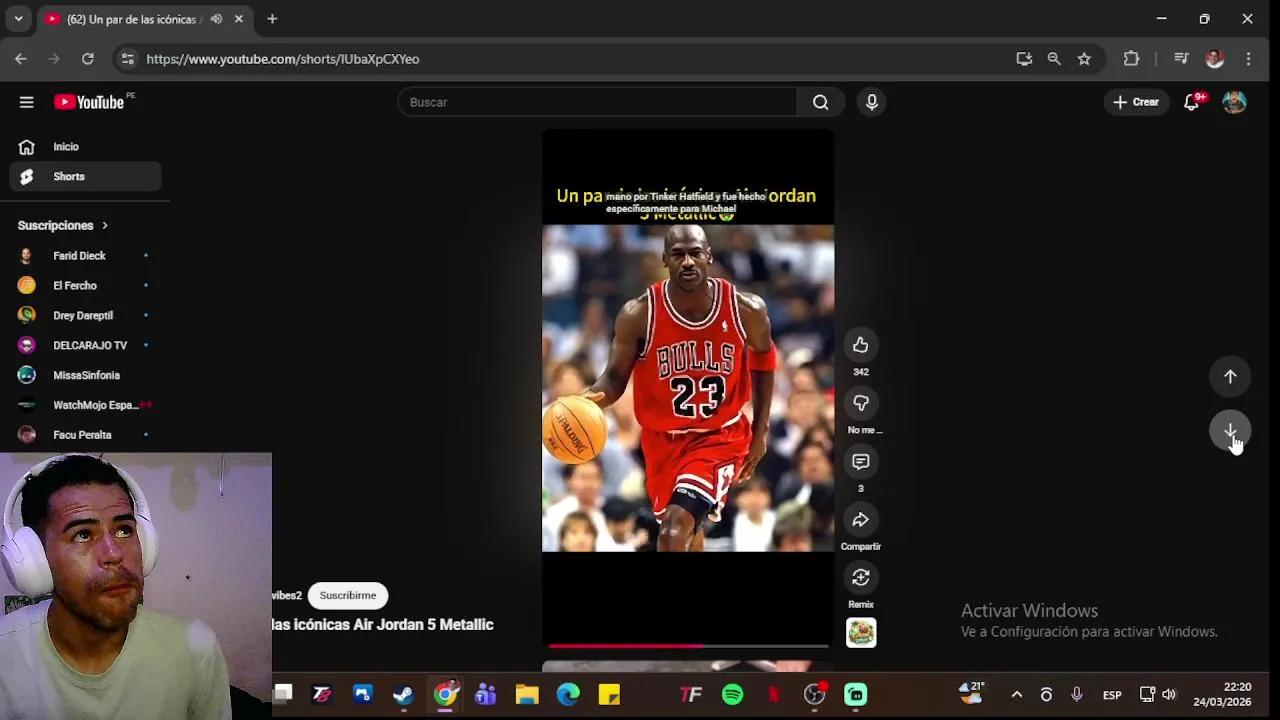Open a new browser tab

[272, 19]
